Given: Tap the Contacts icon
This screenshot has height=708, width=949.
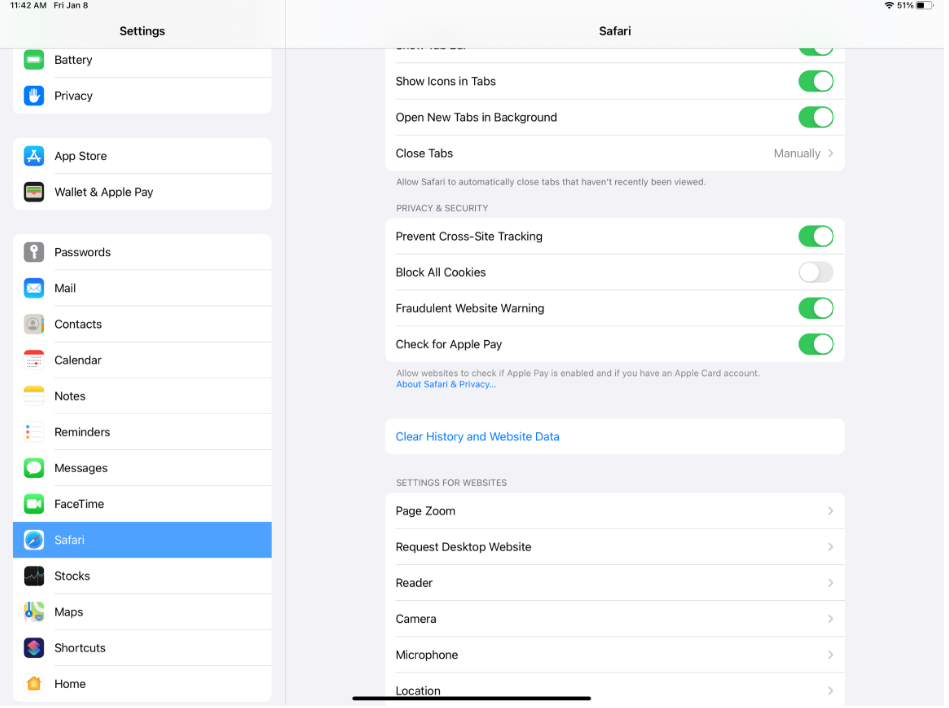Looking at the screenshot, I should pyautogui.click(x=34, y=324).
